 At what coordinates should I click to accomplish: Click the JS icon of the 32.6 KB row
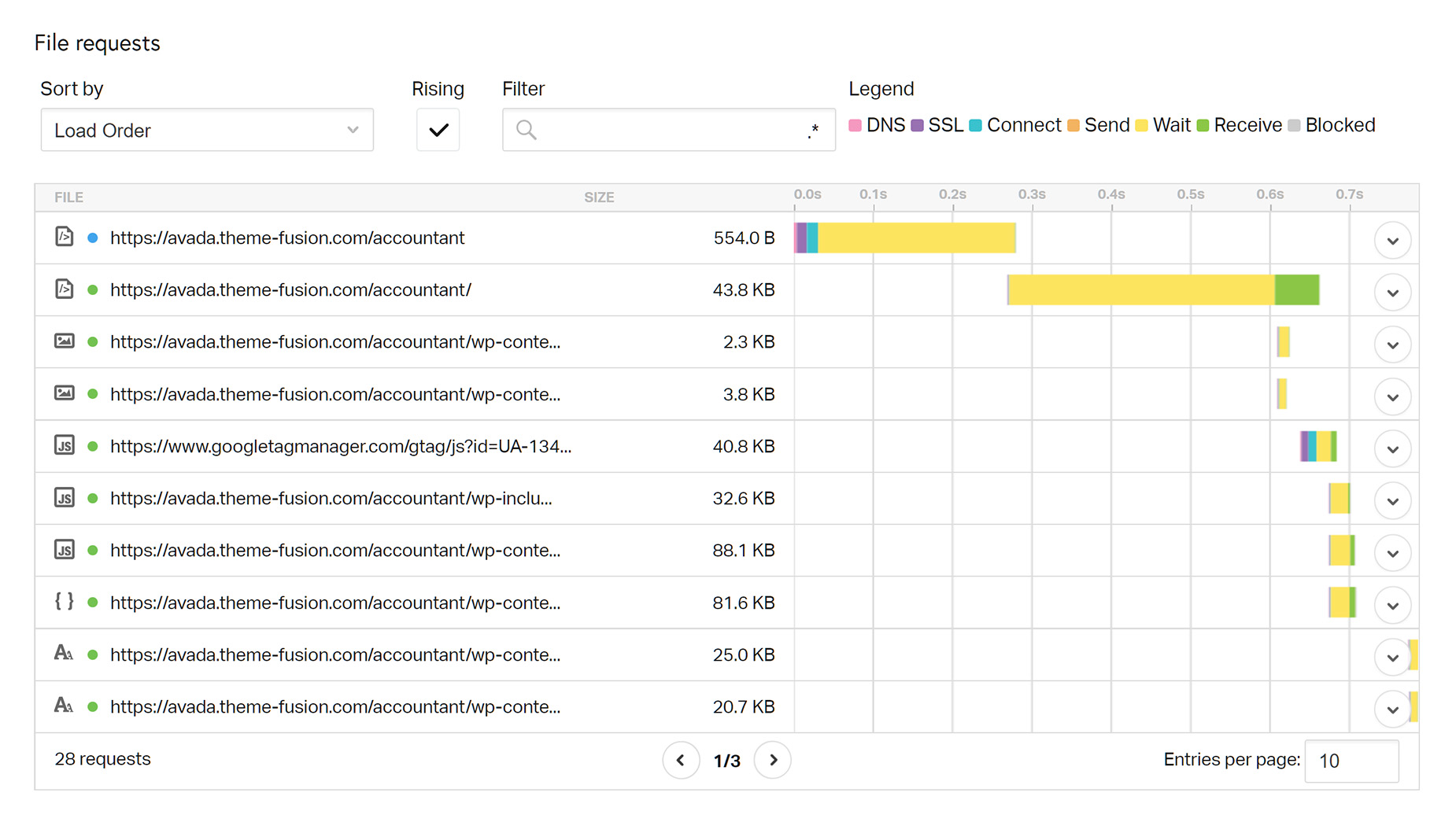point(65,497)
